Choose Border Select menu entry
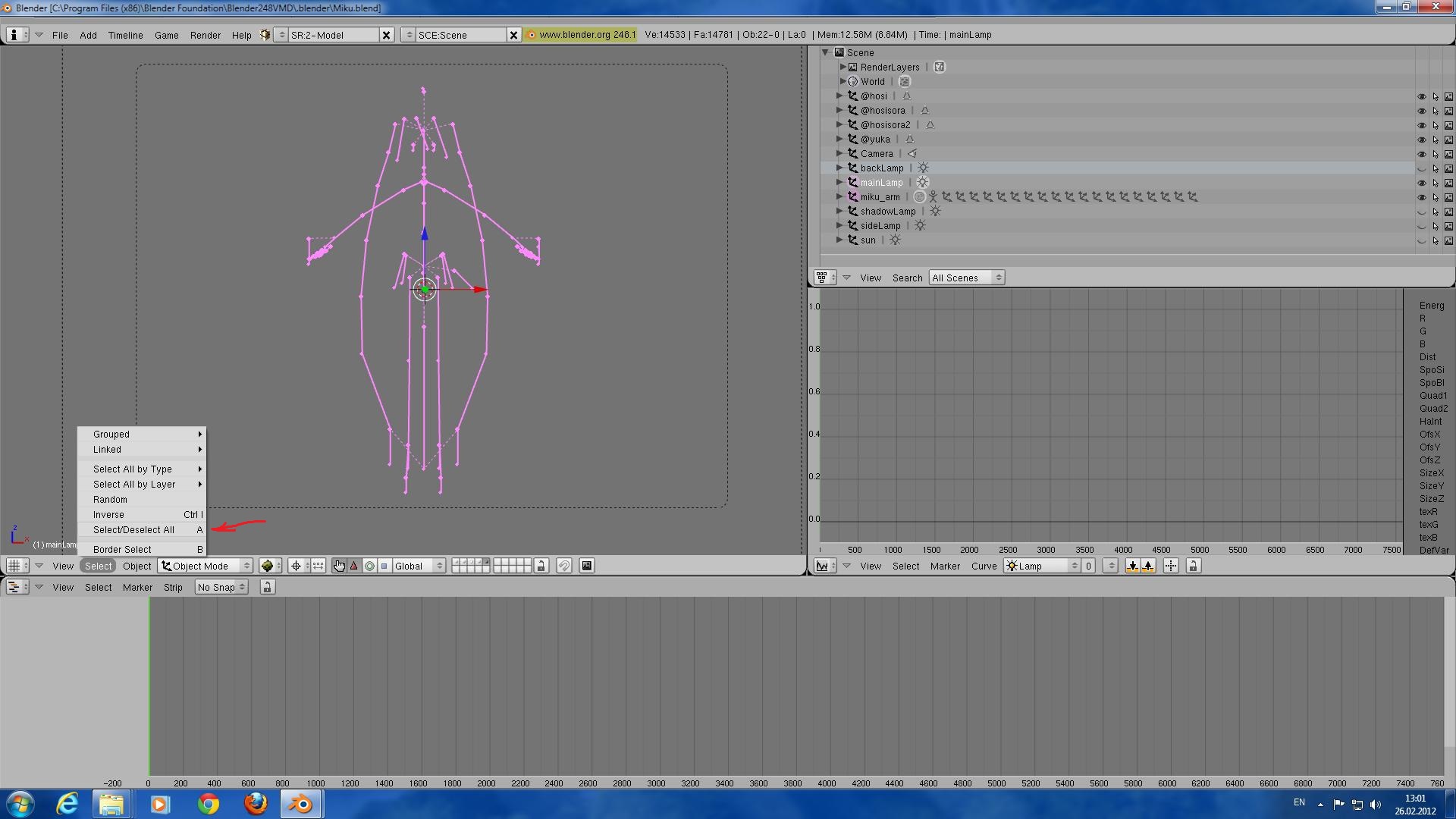 pos(143,550)
